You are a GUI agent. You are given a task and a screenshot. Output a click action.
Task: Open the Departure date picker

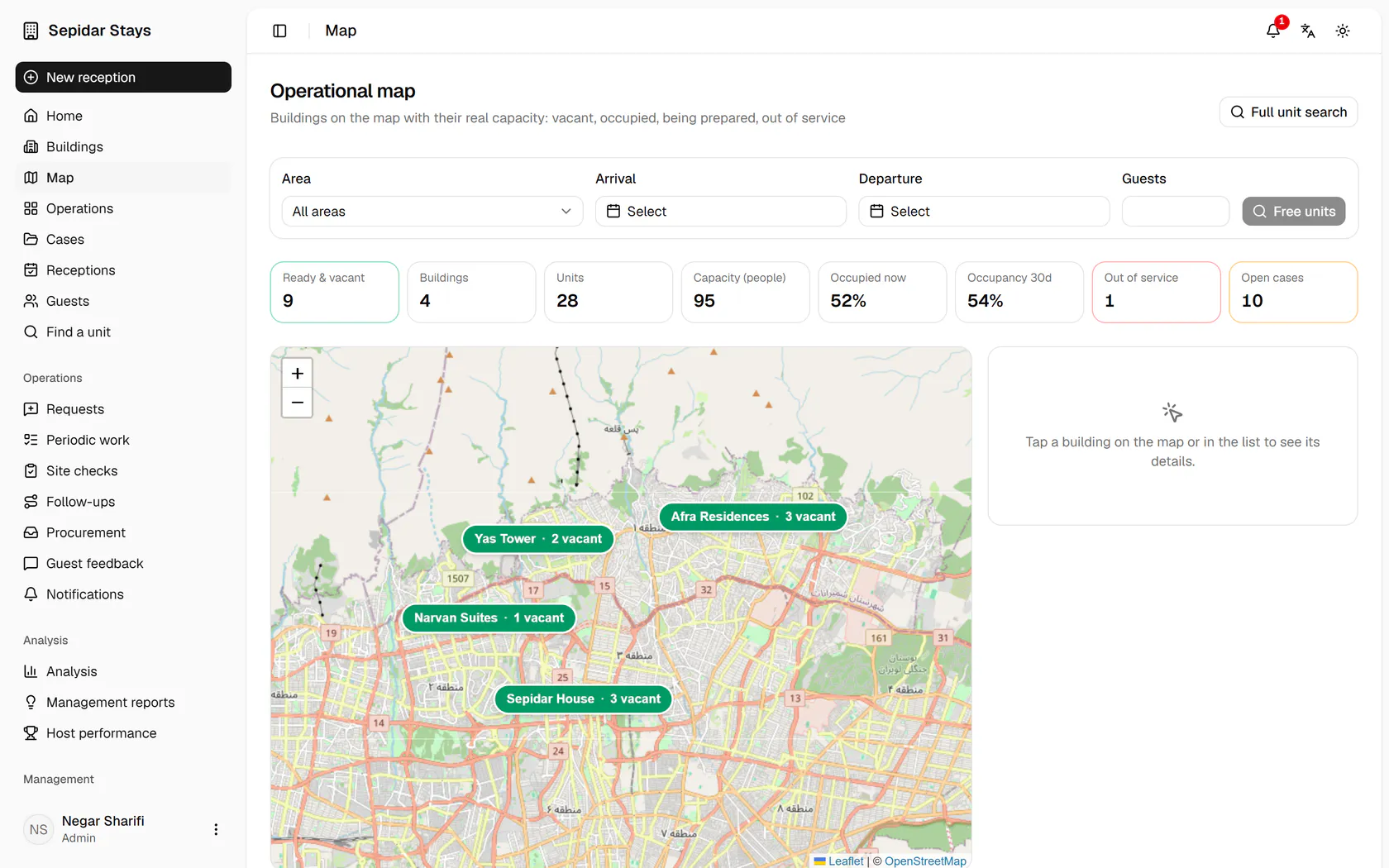point(984,212)
